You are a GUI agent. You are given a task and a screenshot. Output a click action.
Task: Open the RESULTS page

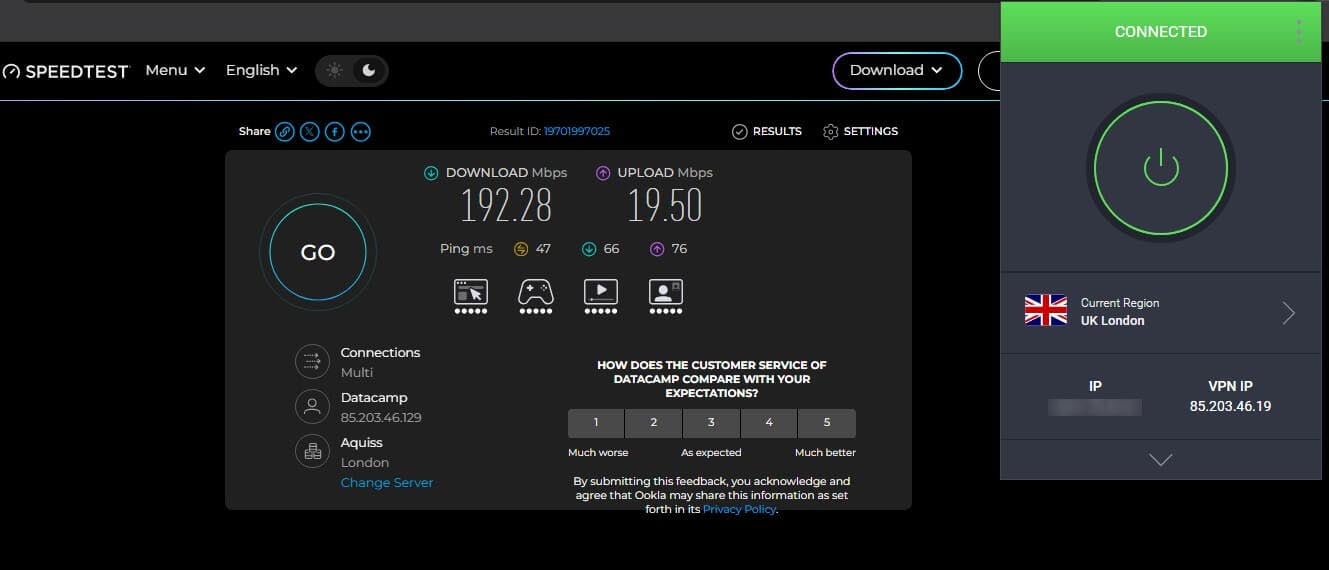click(x=767, y=131)
